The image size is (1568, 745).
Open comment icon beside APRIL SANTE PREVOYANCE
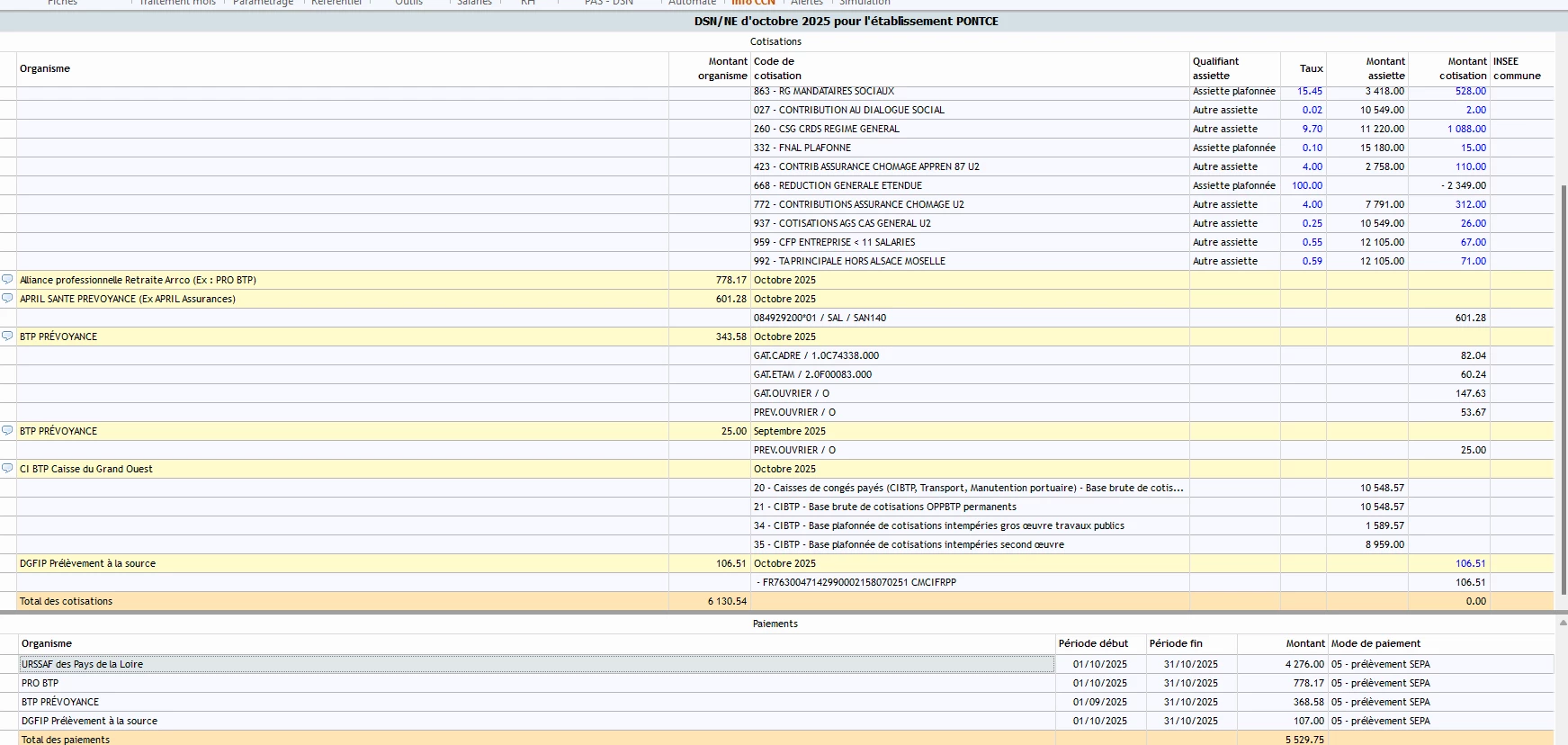(x=7, y=299)
